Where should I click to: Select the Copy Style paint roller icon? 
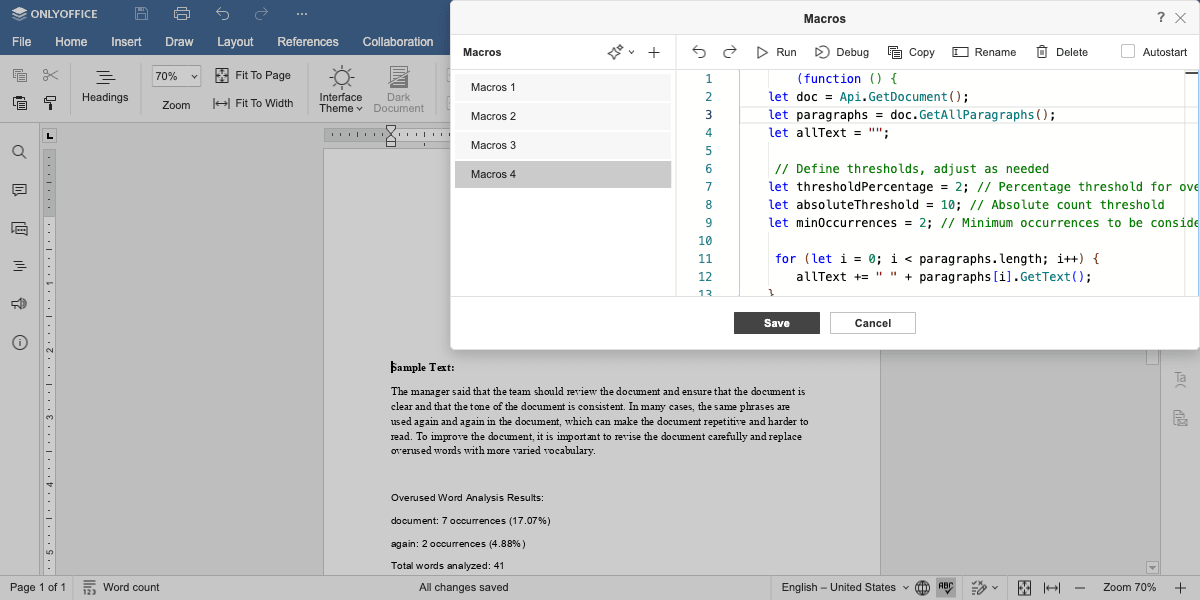51,103
